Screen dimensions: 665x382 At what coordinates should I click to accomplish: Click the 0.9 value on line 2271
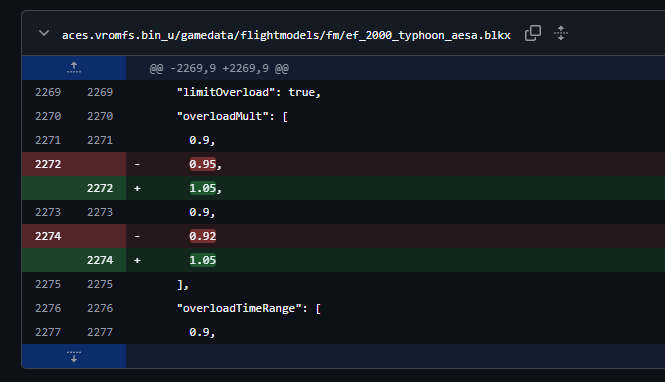pos(202,140)
